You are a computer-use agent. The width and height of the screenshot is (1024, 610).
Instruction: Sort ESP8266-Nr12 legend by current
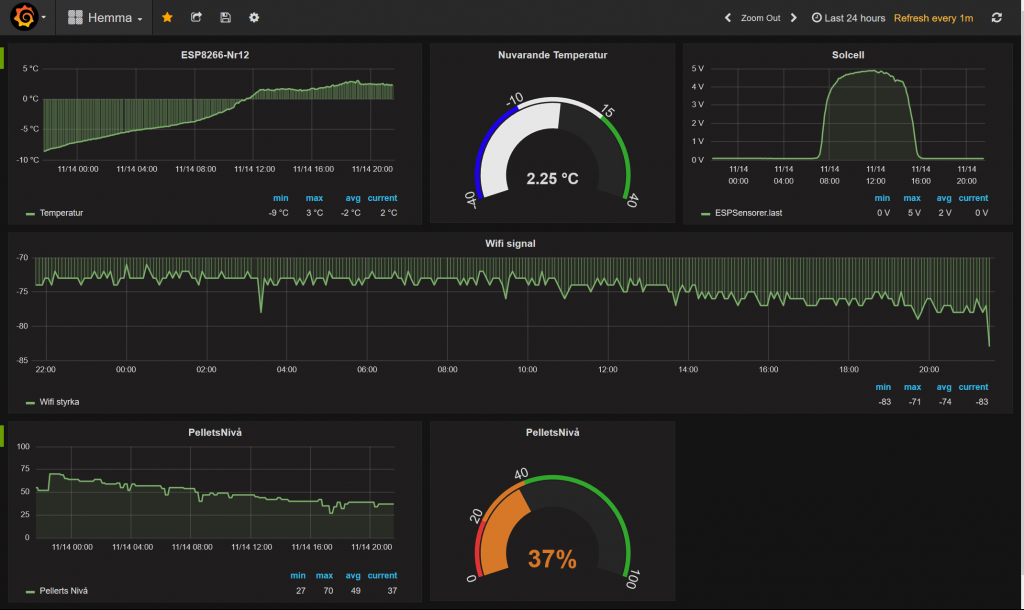382,198
